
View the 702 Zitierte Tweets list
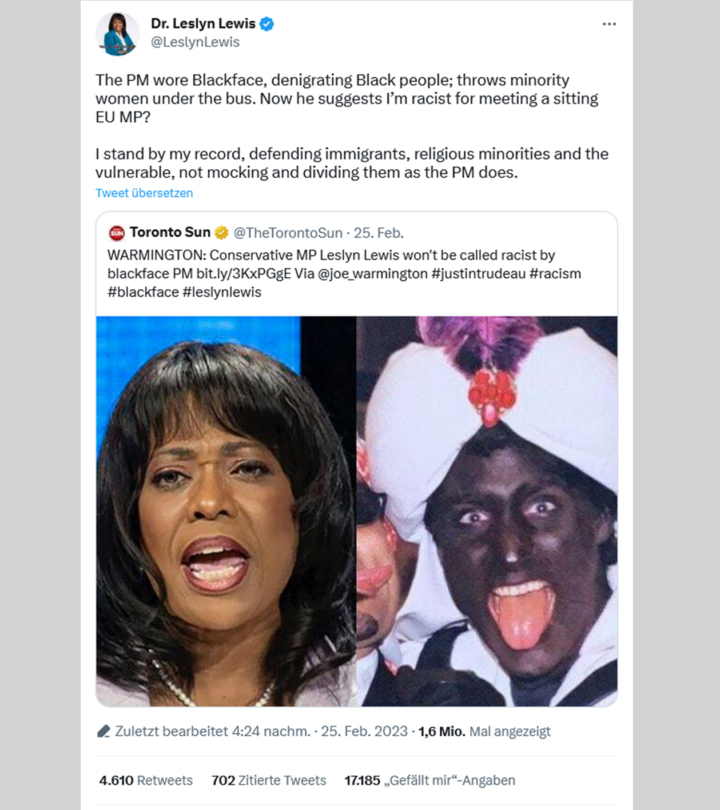(x=269, y=781)
